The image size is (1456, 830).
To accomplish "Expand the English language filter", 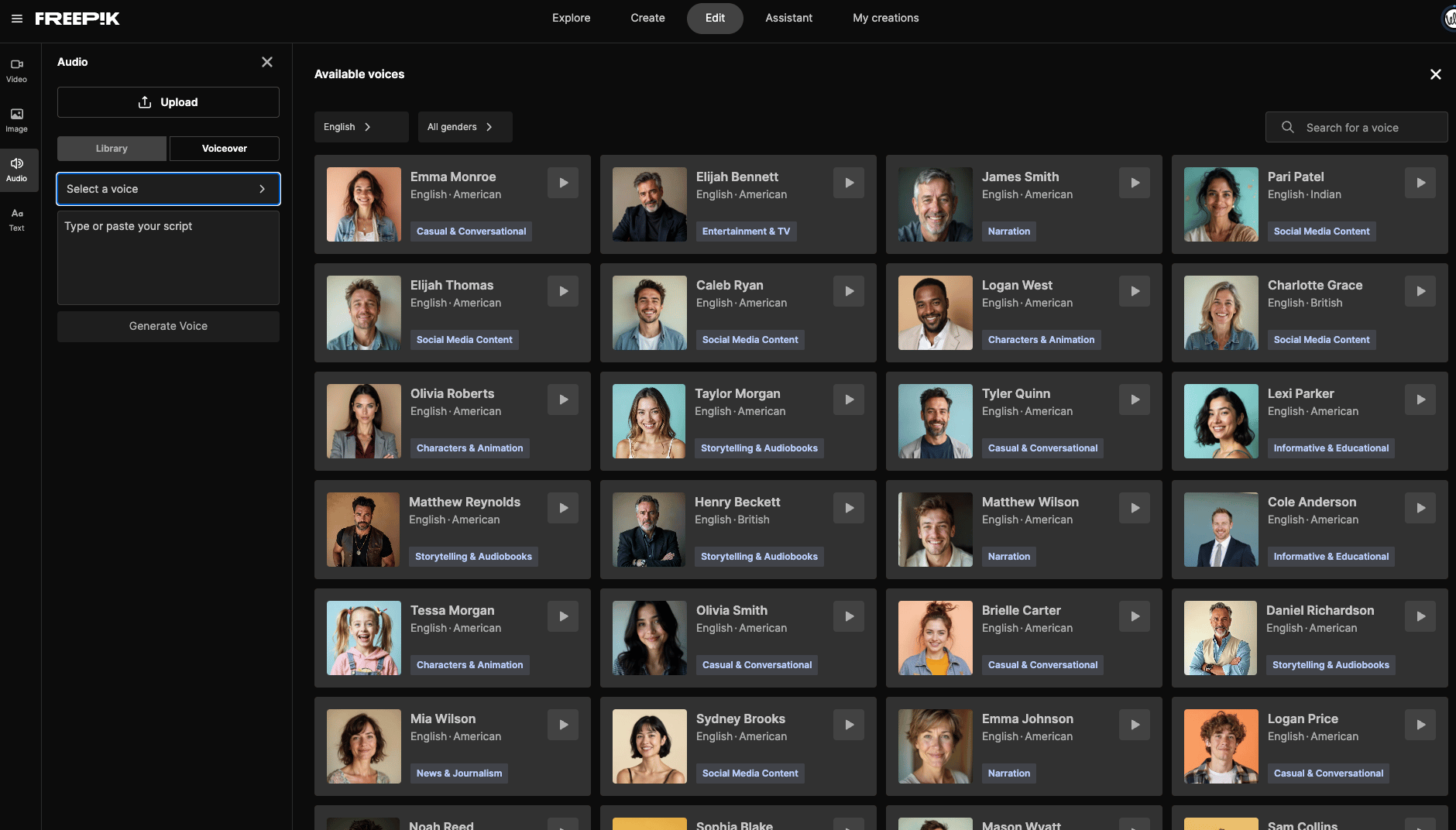I will click(x=362, y=127).
